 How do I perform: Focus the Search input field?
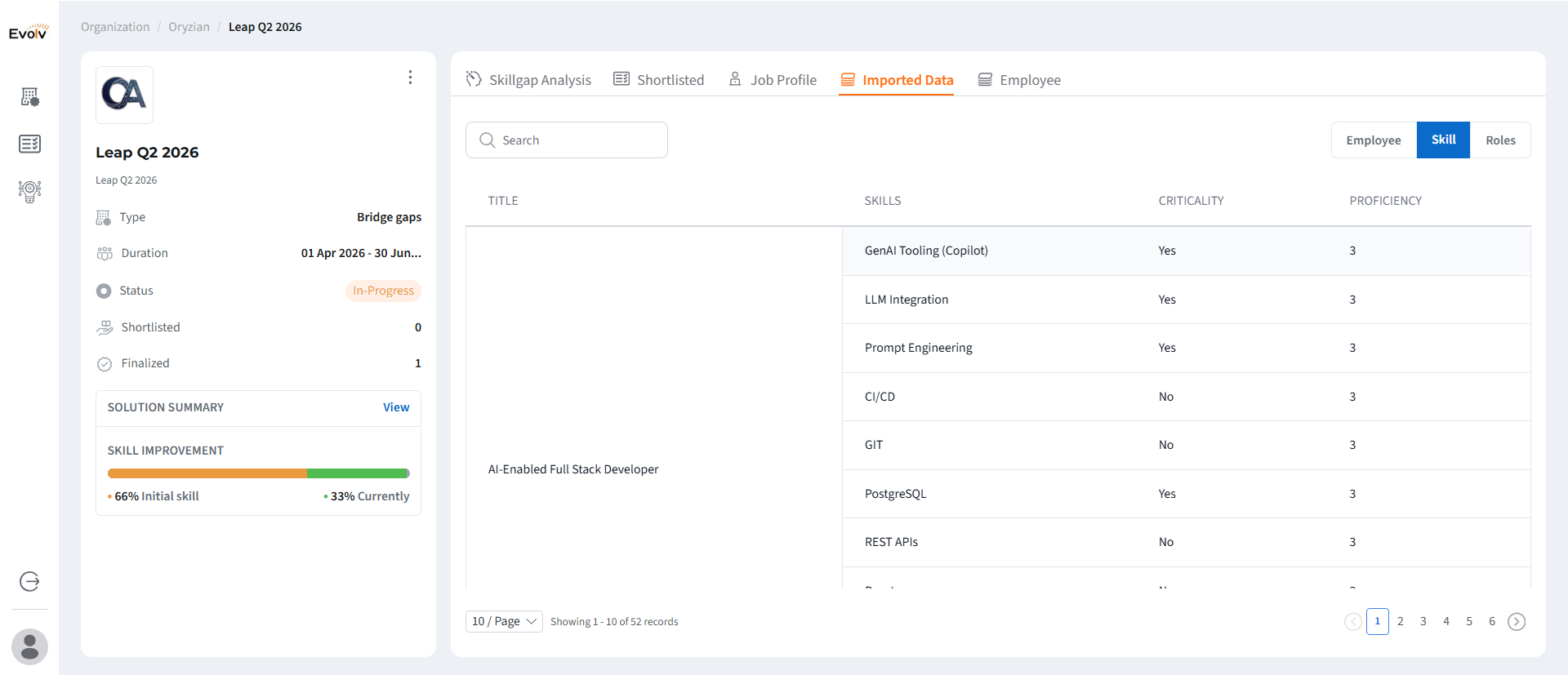click(567, 140)
